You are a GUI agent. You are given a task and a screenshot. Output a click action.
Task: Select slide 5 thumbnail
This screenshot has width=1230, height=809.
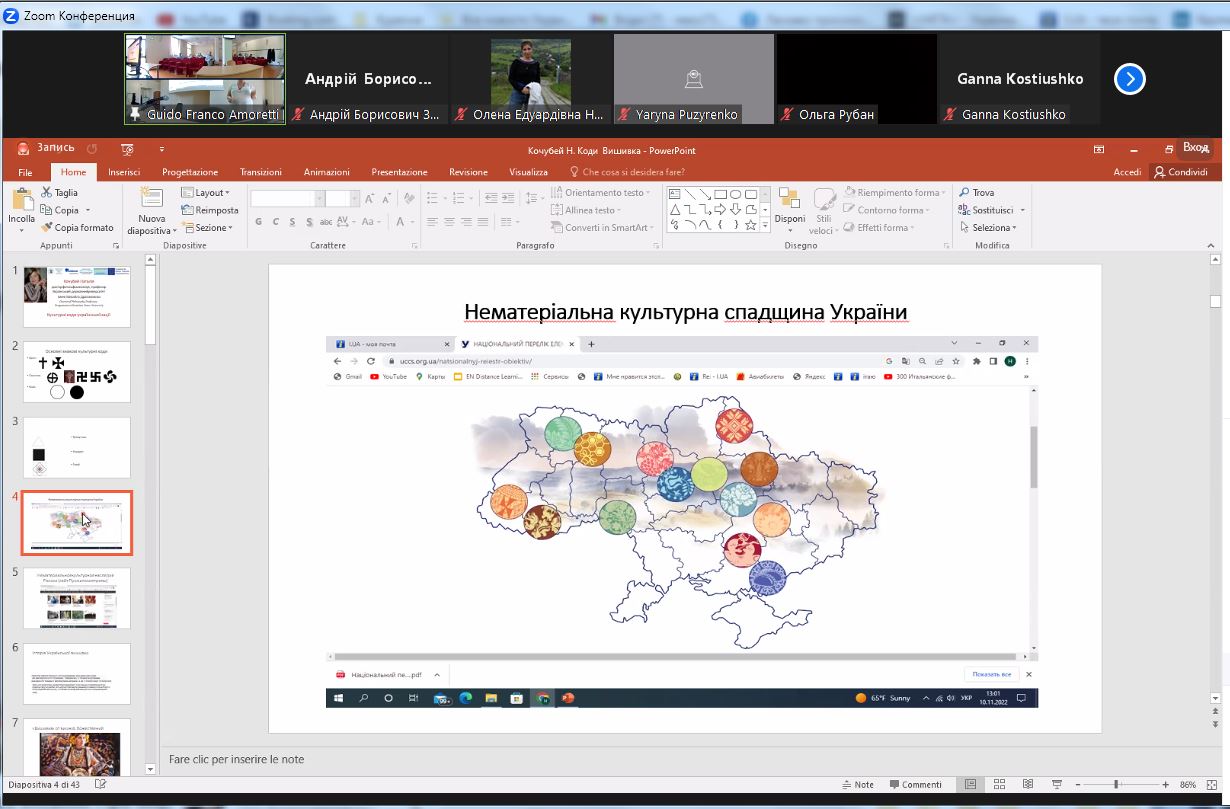pyautogui.click(x=77, y=598)
